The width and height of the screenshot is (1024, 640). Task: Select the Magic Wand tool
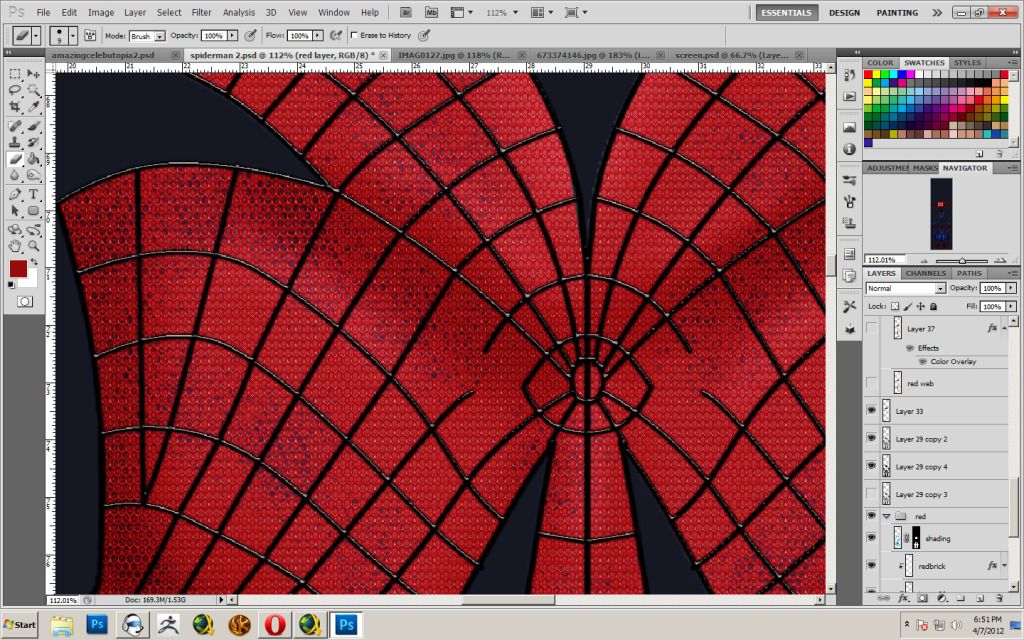(x=33, y=89)
